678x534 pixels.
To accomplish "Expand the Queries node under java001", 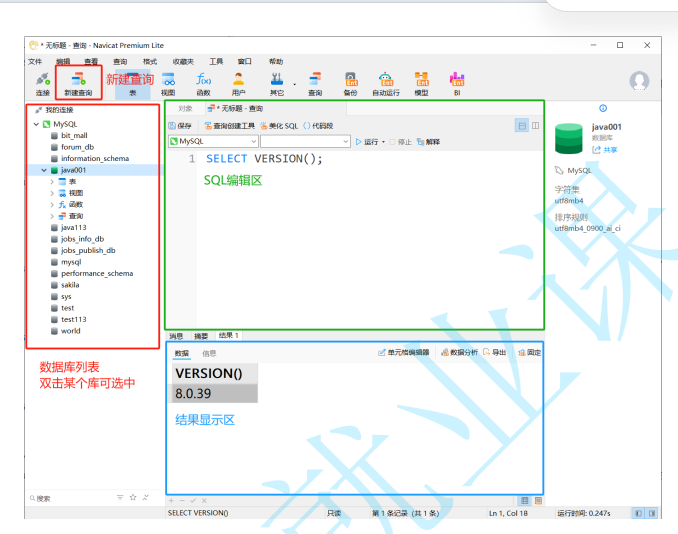I will (52, 216).
